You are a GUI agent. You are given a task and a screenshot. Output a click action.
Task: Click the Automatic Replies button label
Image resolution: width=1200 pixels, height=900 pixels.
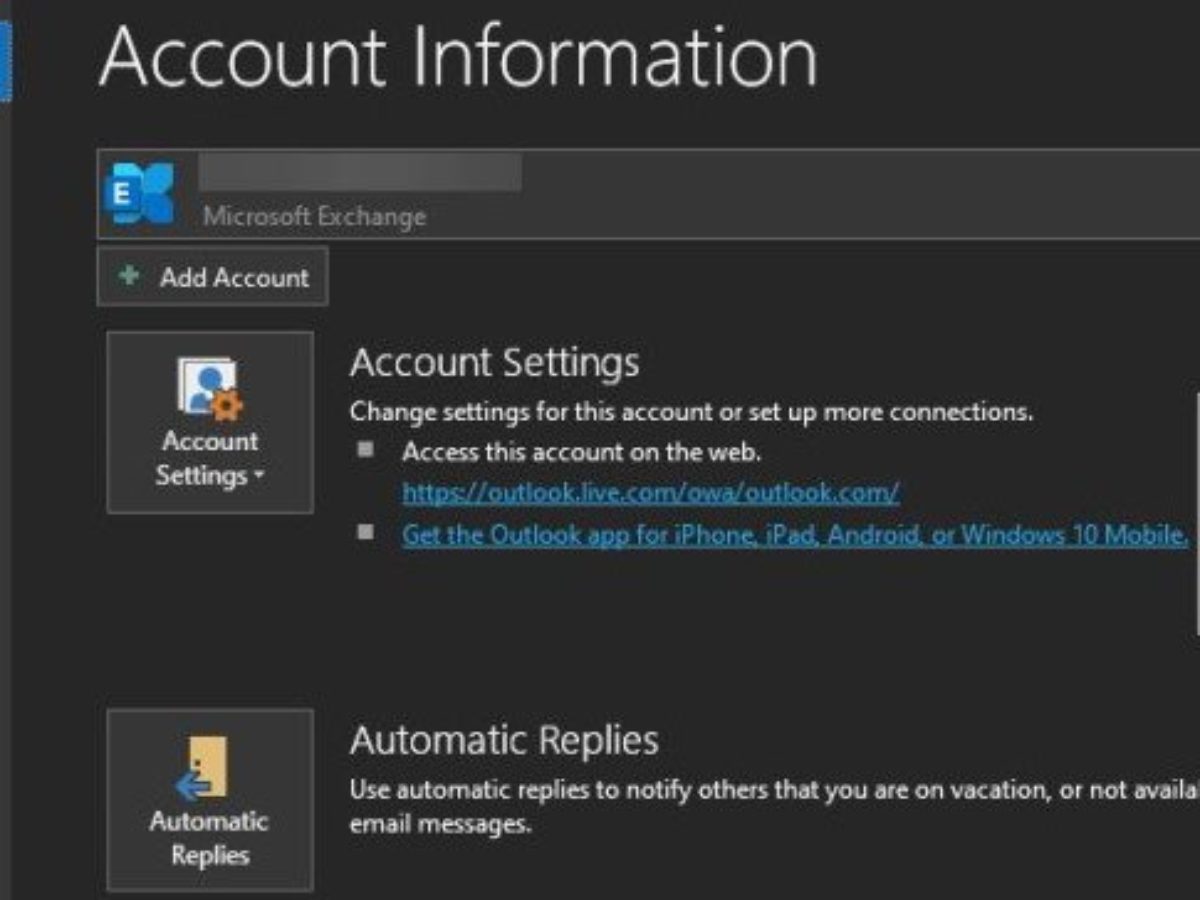point(209,838)
